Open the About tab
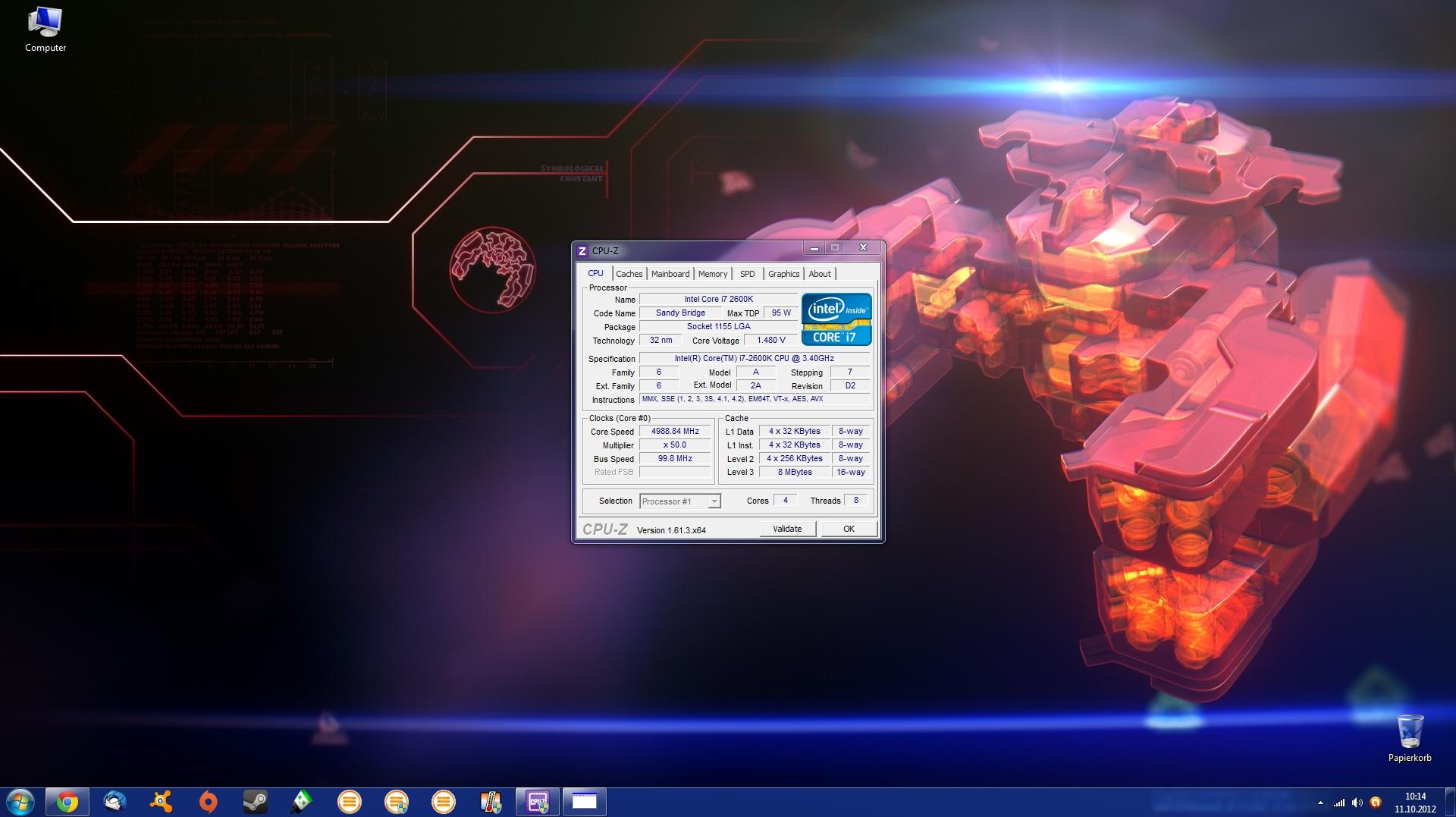Viewport: 1456px width, 817px height. pos(820,274)
